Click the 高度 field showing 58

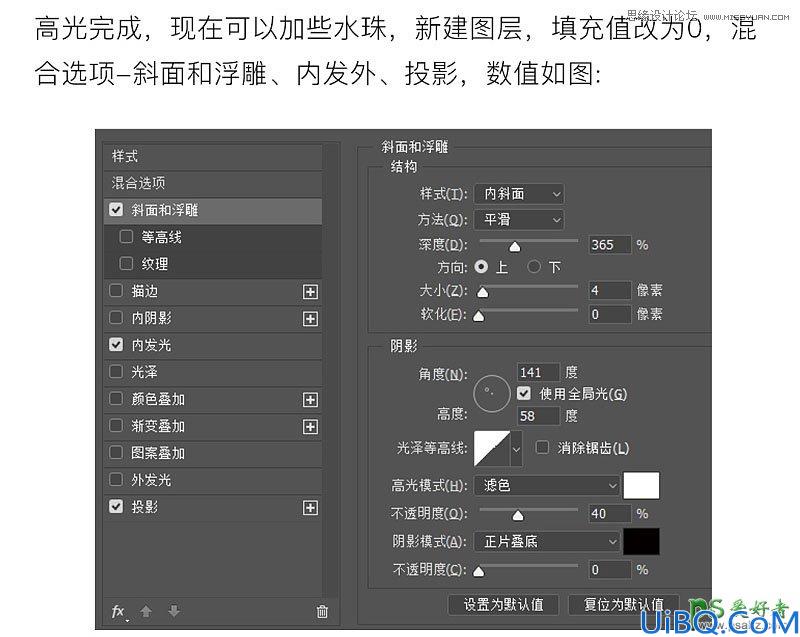[x=538, y=416]
